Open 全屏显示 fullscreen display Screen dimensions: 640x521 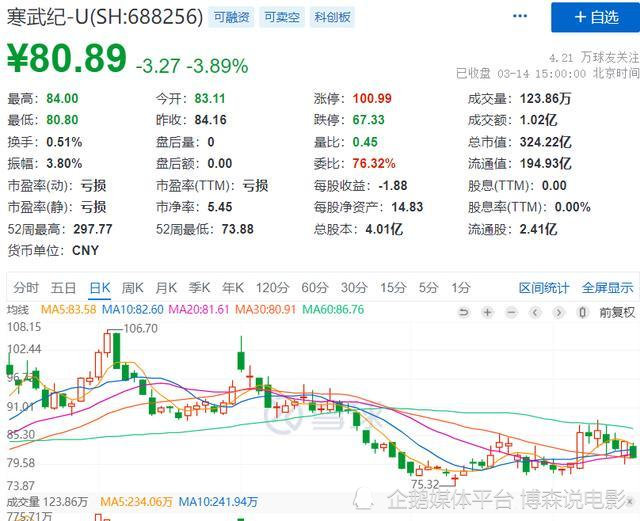(x=607, y=287)
